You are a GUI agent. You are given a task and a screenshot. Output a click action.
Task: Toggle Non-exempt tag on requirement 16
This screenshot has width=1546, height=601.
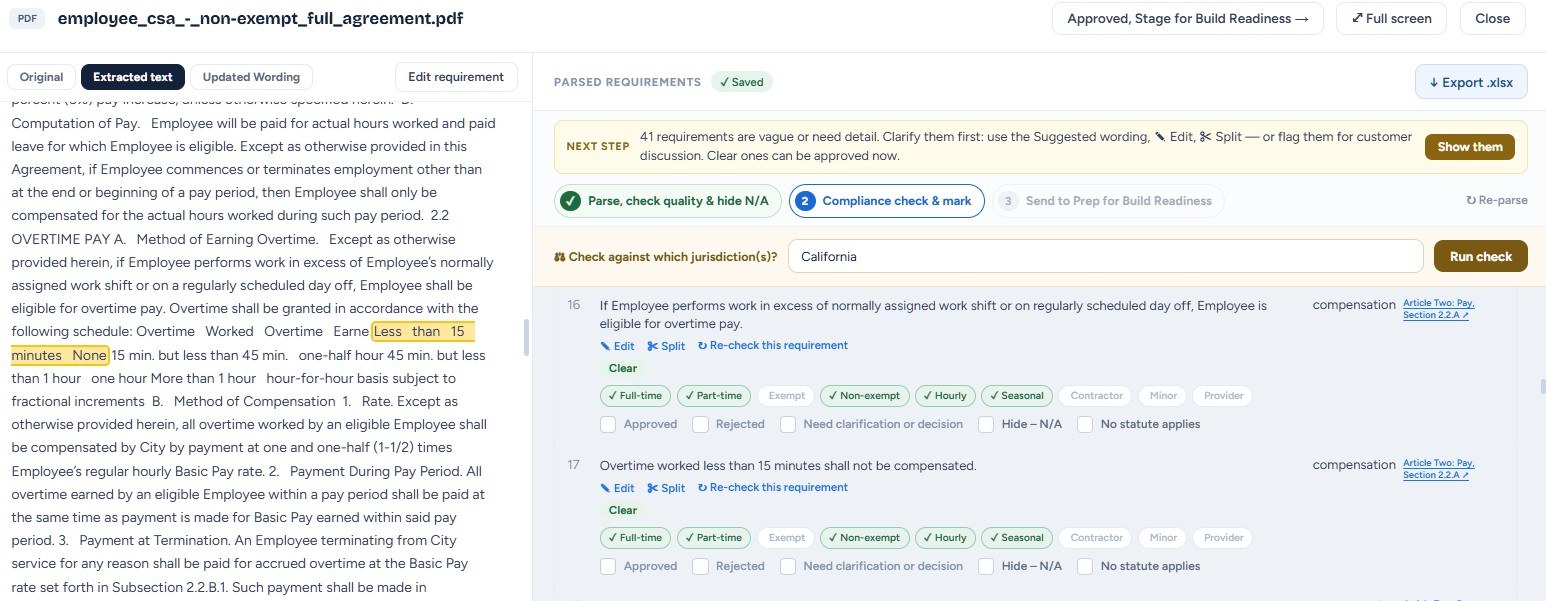(x=864, y=396)
